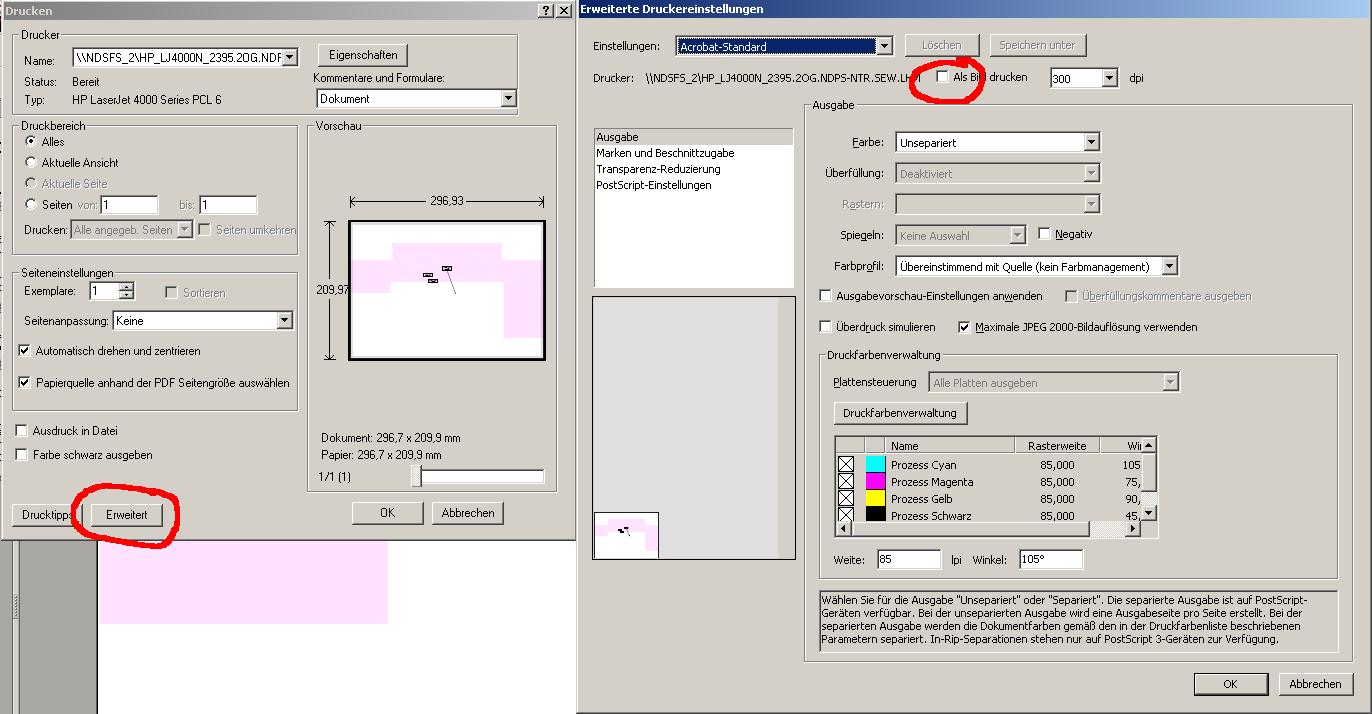Uncheck Automatisch drehen und zentrieren

(x=24, y=351)
